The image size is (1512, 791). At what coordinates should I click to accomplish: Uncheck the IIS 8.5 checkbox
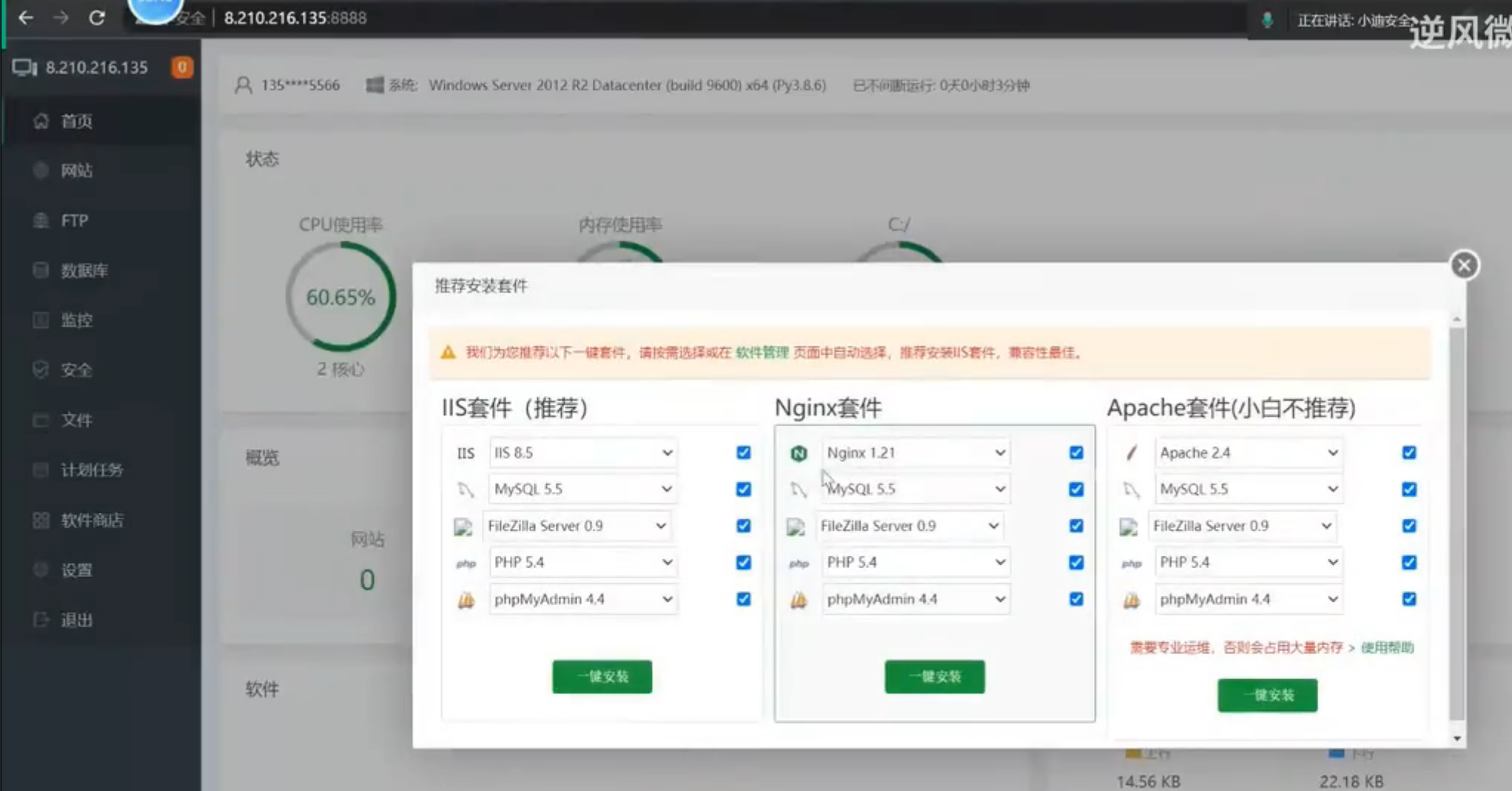[x=743, y=452]
